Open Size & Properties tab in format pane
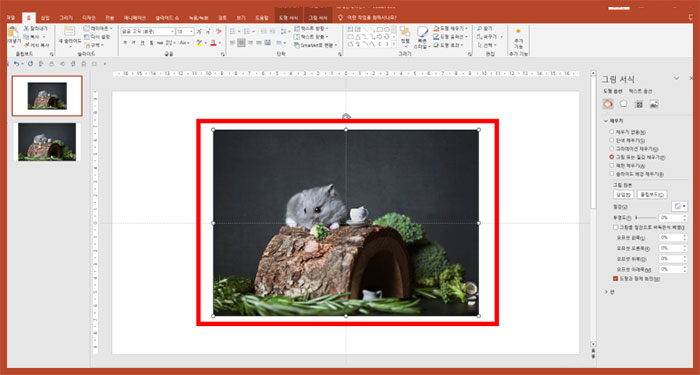This screenshot has width=700, height=375. click(639, 104)
